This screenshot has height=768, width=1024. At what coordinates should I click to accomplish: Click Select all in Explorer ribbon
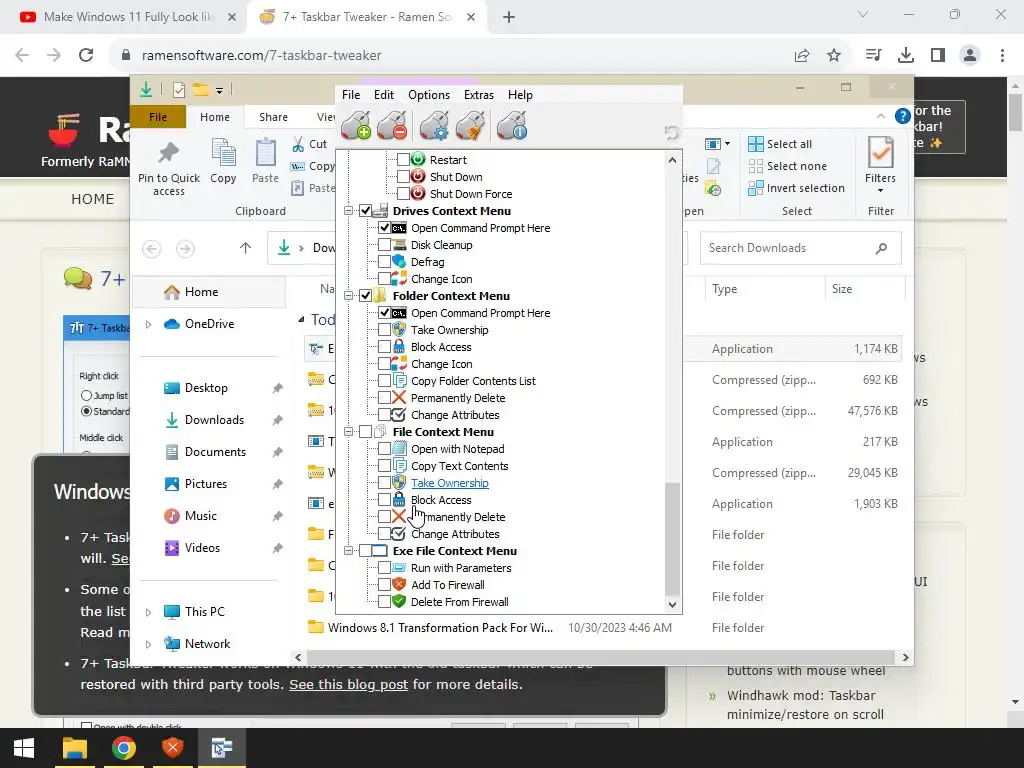coord(780,144)
